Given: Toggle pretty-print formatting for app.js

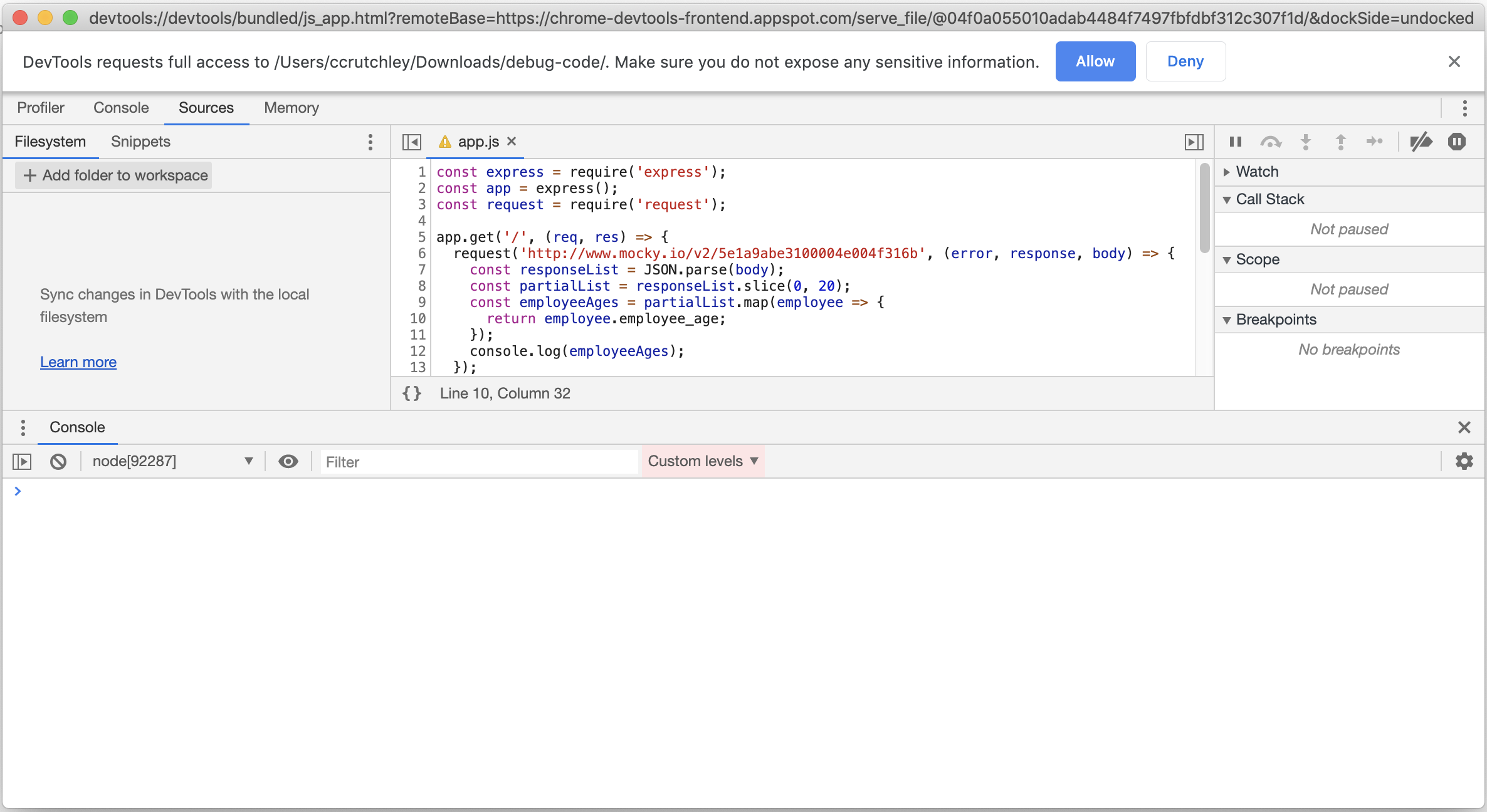Looking at the screenshot, I should point(412,393).
